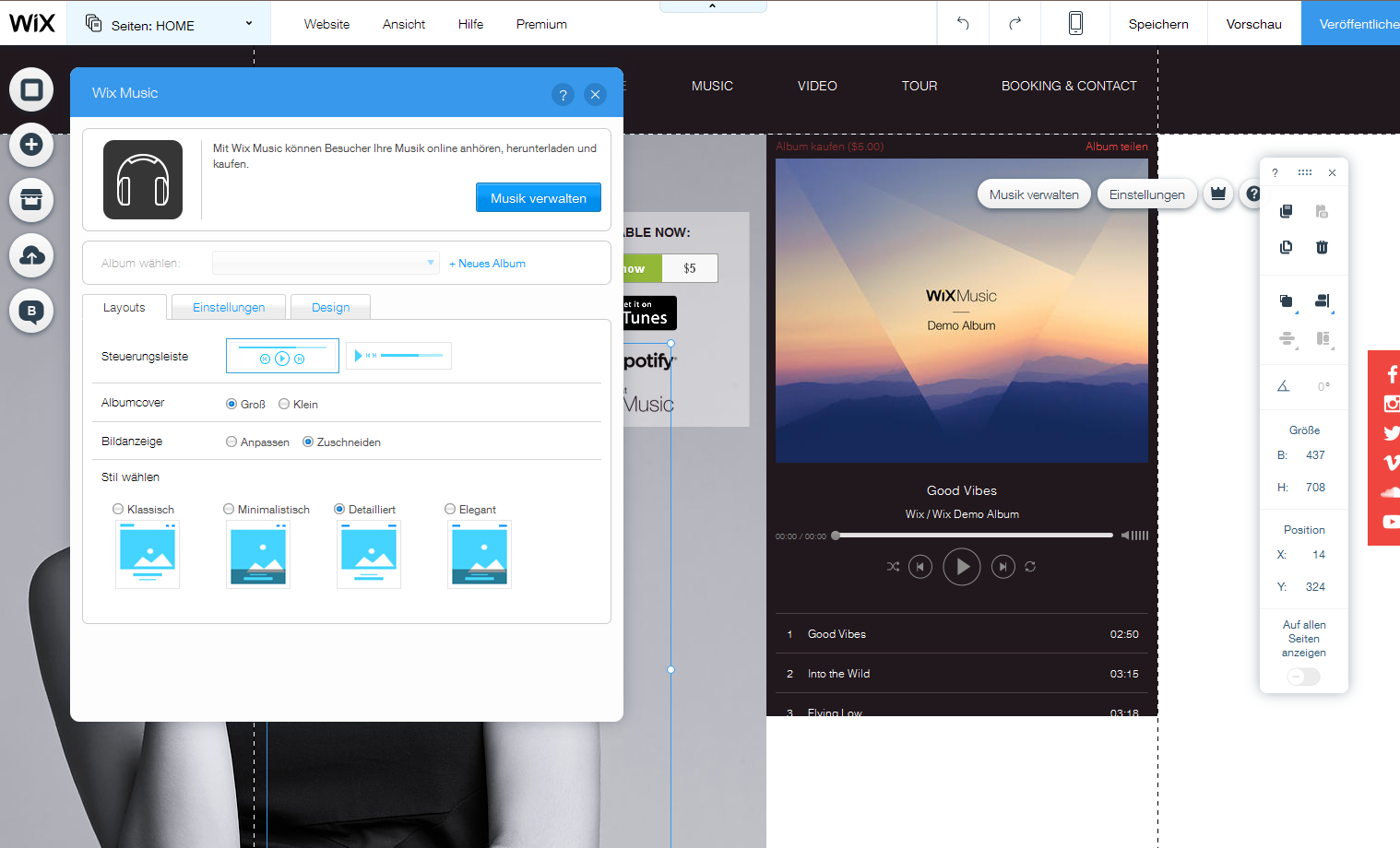Click Musik verwalten in the dialog
Viewport: 1400px width, 848px height.
click(x=539, y=197)
